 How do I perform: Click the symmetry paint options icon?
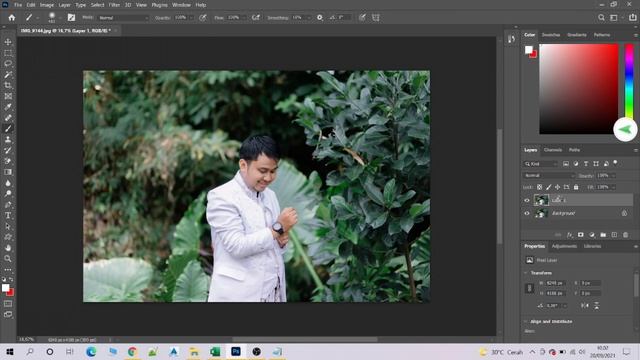point(376,18)
